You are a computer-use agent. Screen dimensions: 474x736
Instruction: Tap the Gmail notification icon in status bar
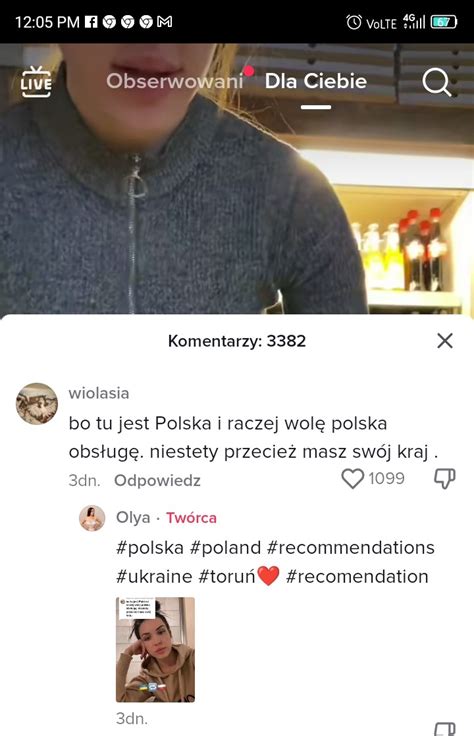click(164, 22)
